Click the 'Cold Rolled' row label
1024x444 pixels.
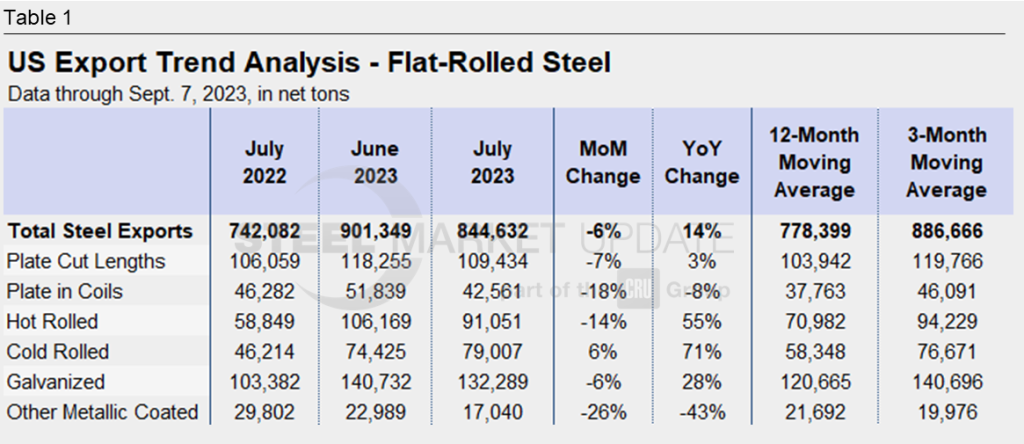click(57, 352)
